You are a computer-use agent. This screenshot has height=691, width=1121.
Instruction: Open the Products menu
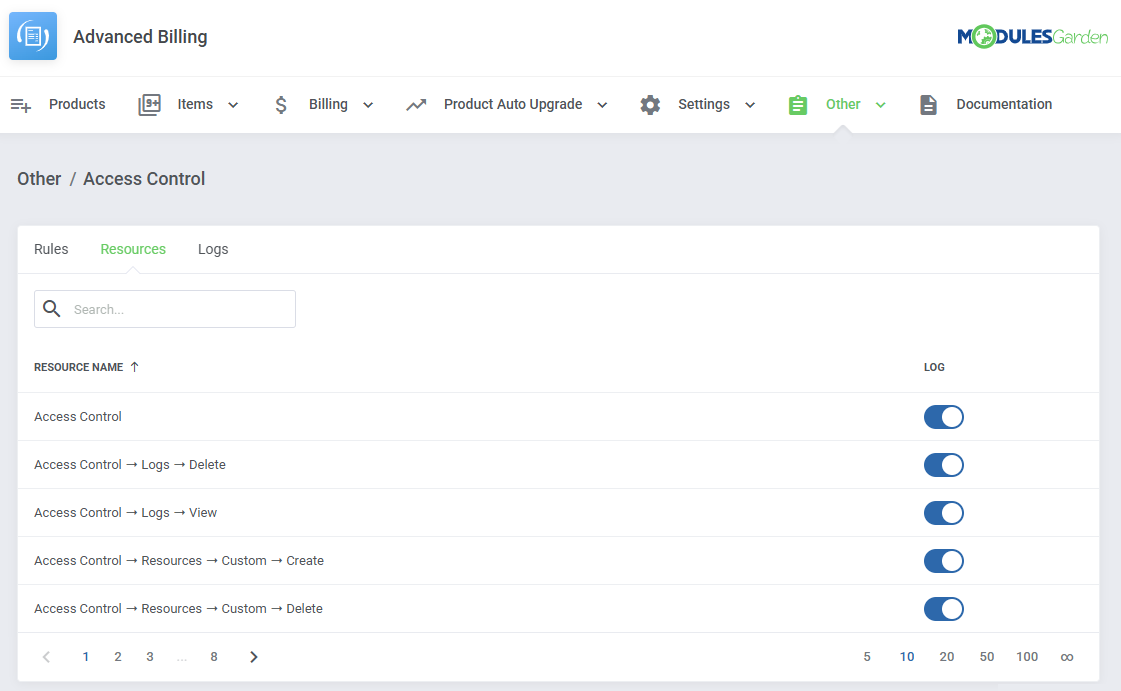click(x=77, y=104)
